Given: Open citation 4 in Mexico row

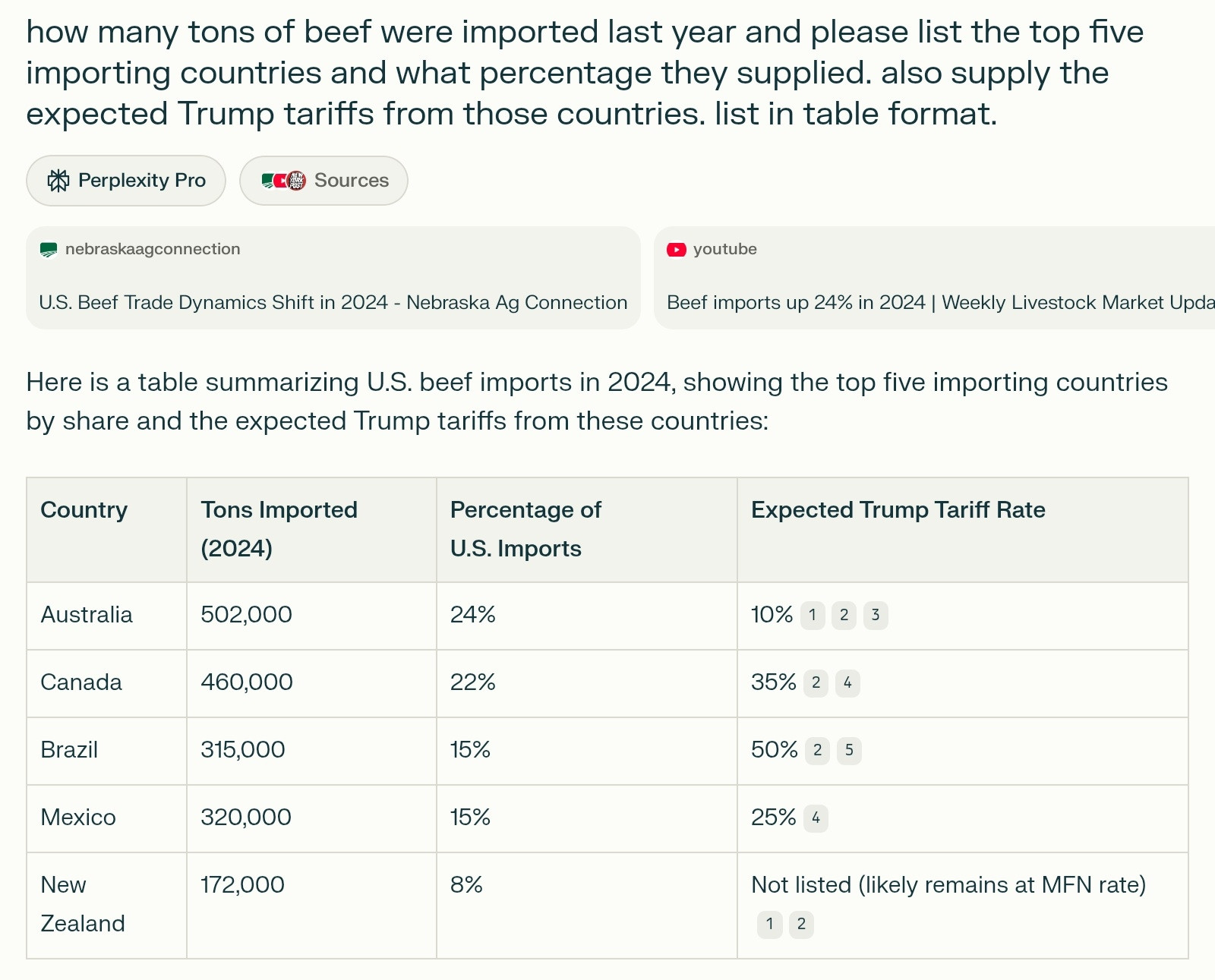Looking at the screenshot, I should point(816,818).
